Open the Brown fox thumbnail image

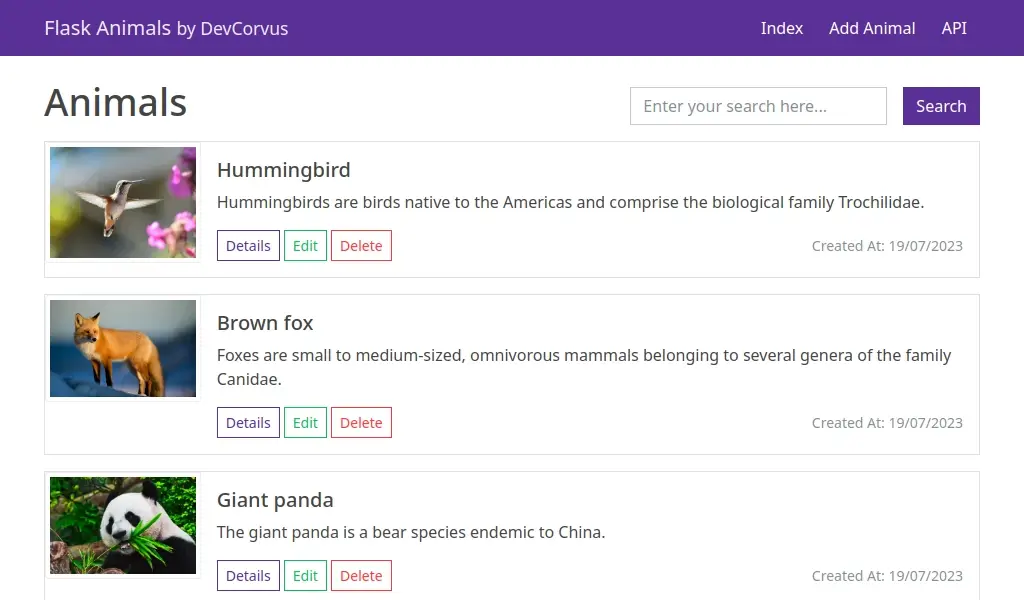(x=123, y=348)
